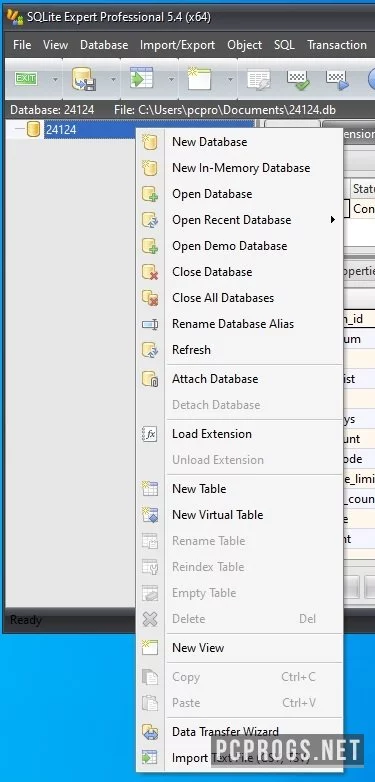
Task: Choose New Database from context menu
Action: click(239, 142)
